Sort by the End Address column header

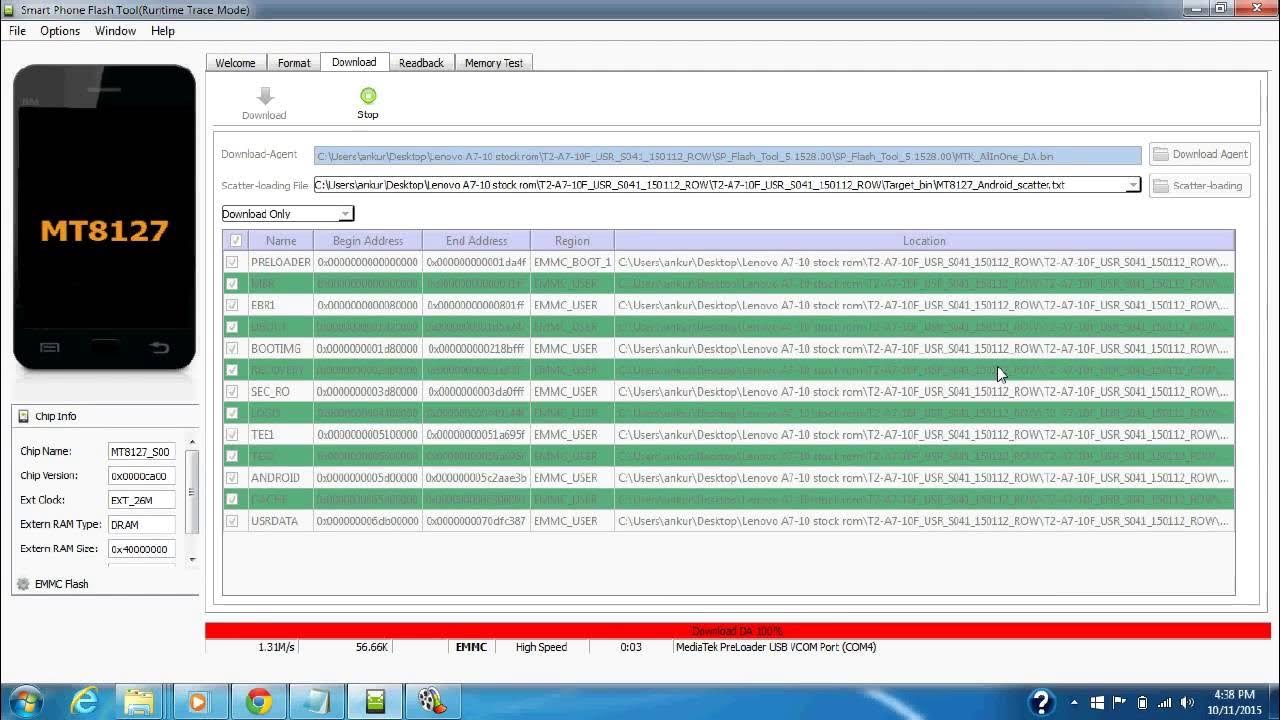point(476,241)
